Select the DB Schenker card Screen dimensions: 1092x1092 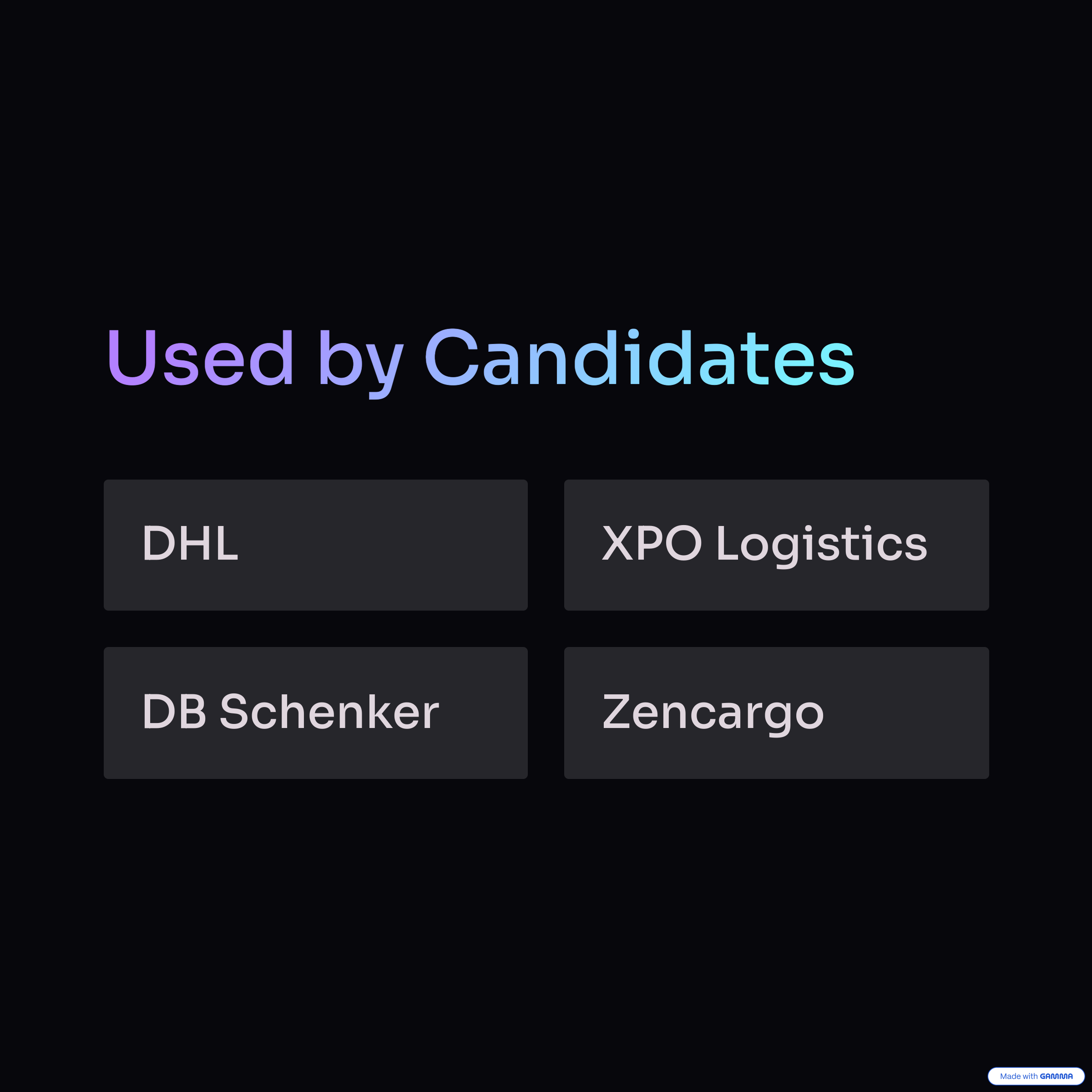tap(315, 713)
